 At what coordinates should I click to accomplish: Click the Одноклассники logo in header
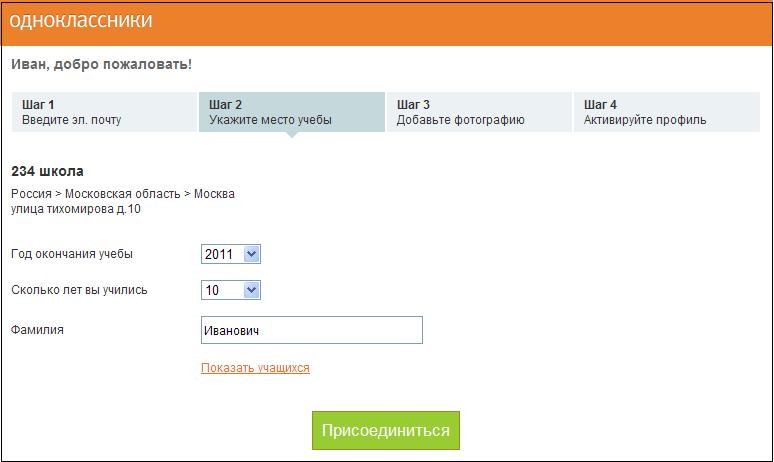pos(81,22)
